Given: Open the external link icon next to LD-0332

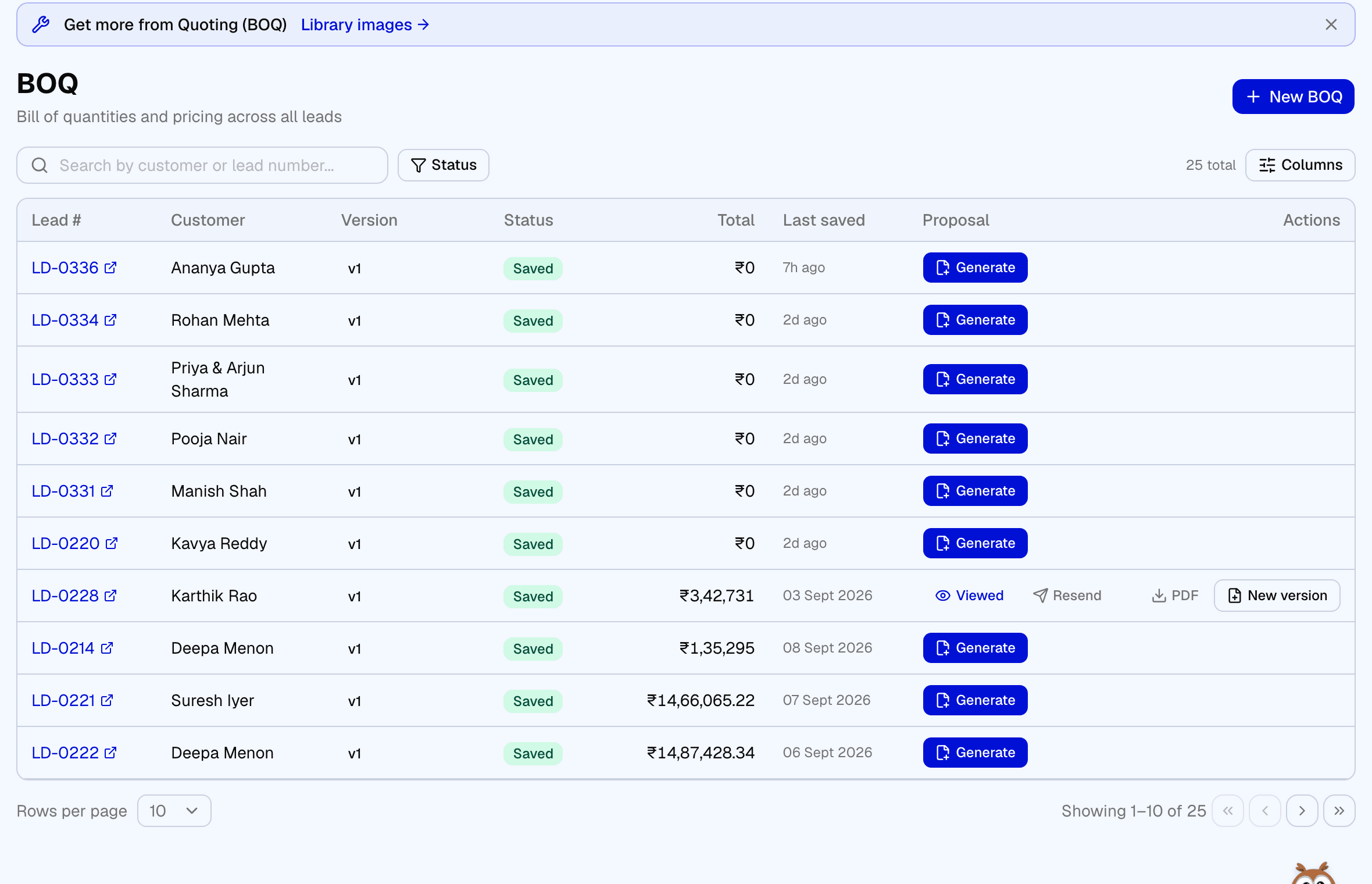Looking at the screenshot, I should [110, 439].
